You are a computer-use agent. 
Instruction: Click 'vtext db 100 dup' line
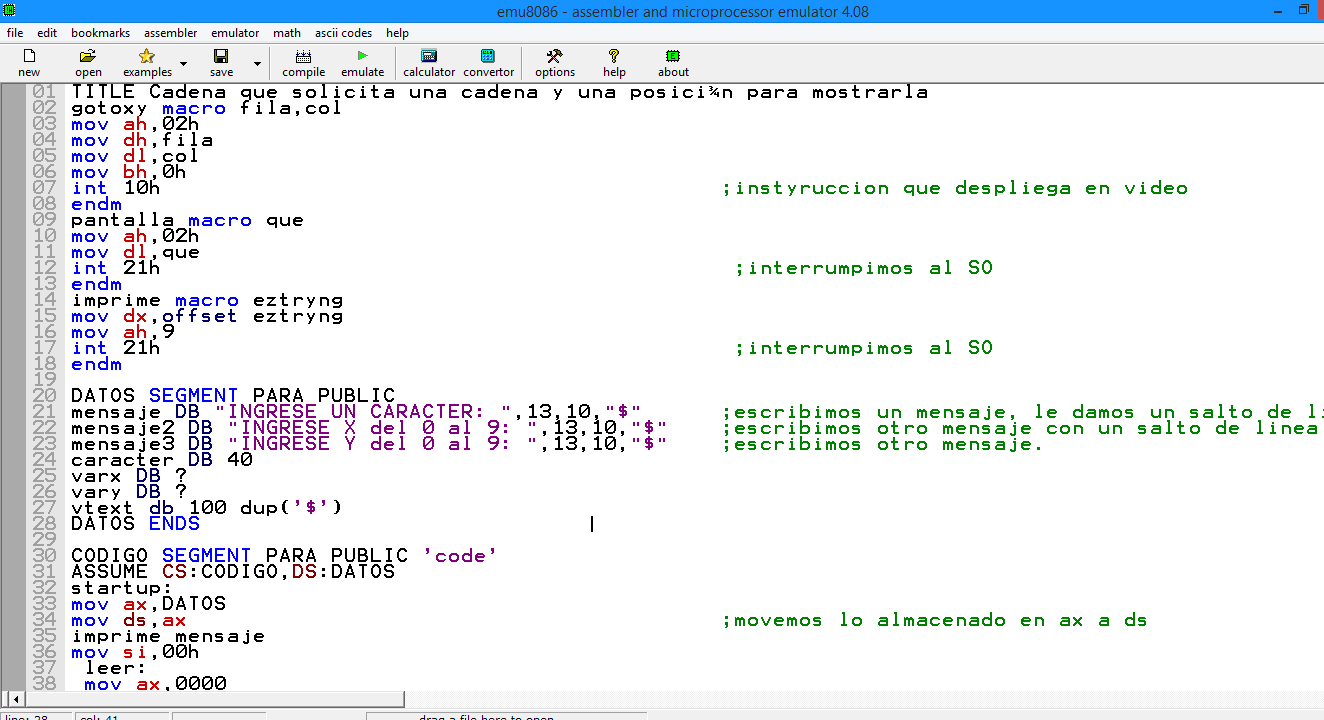point(207,508)
